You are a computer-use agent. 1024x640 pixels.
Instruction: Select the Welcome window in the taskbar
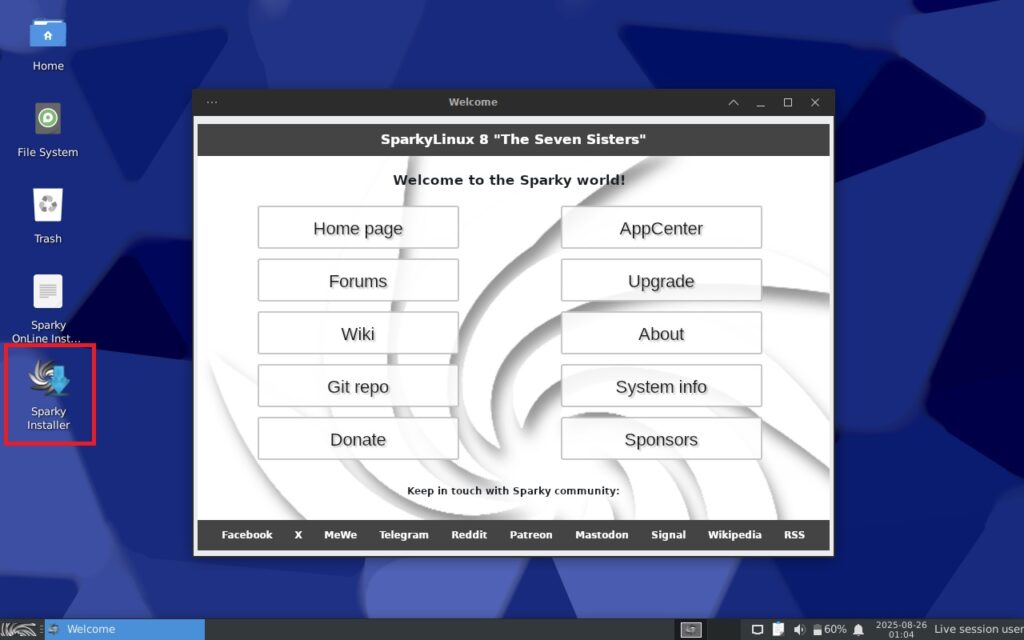tap(125, 629)
